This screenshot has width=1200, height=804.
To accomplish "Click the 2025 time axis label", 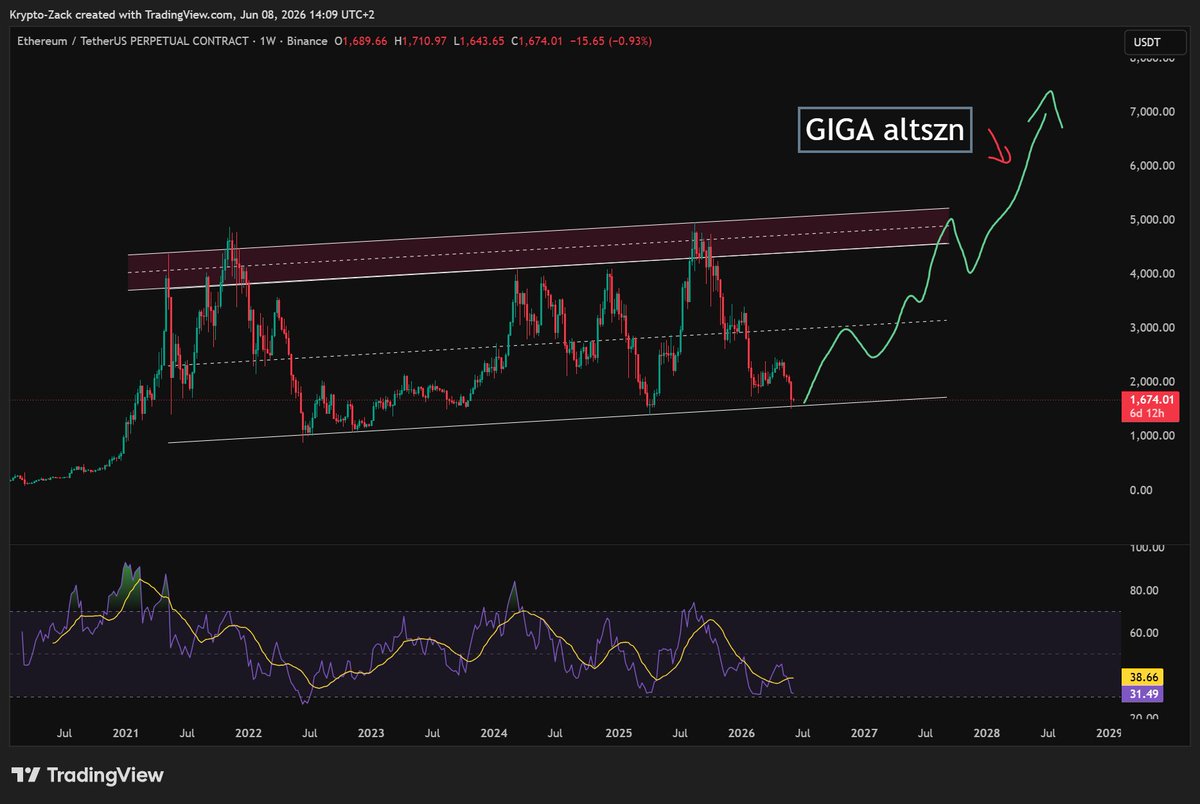I will coord(617,734).
